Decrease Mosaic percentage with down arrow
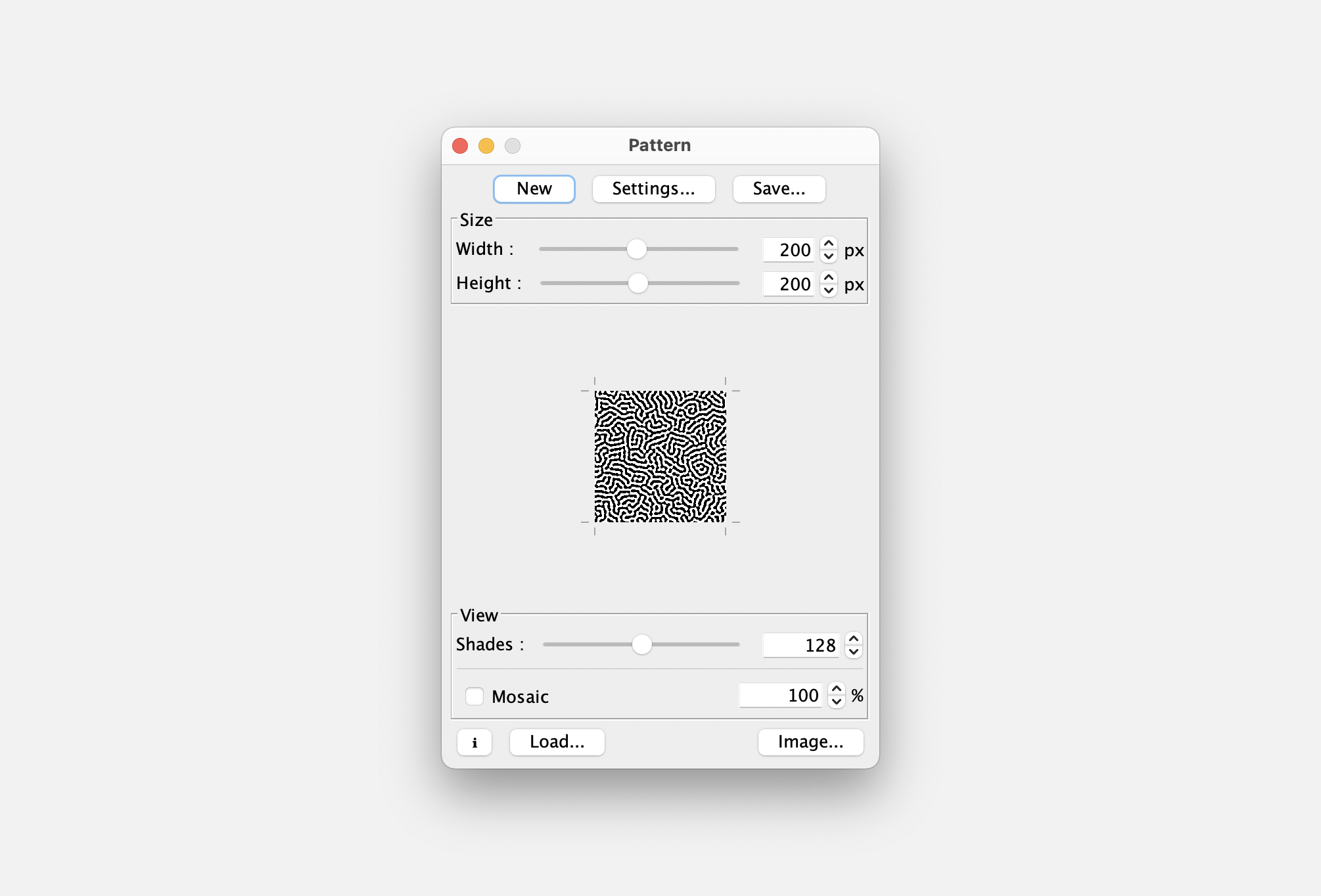1321x896 pixels. point(836,702)
